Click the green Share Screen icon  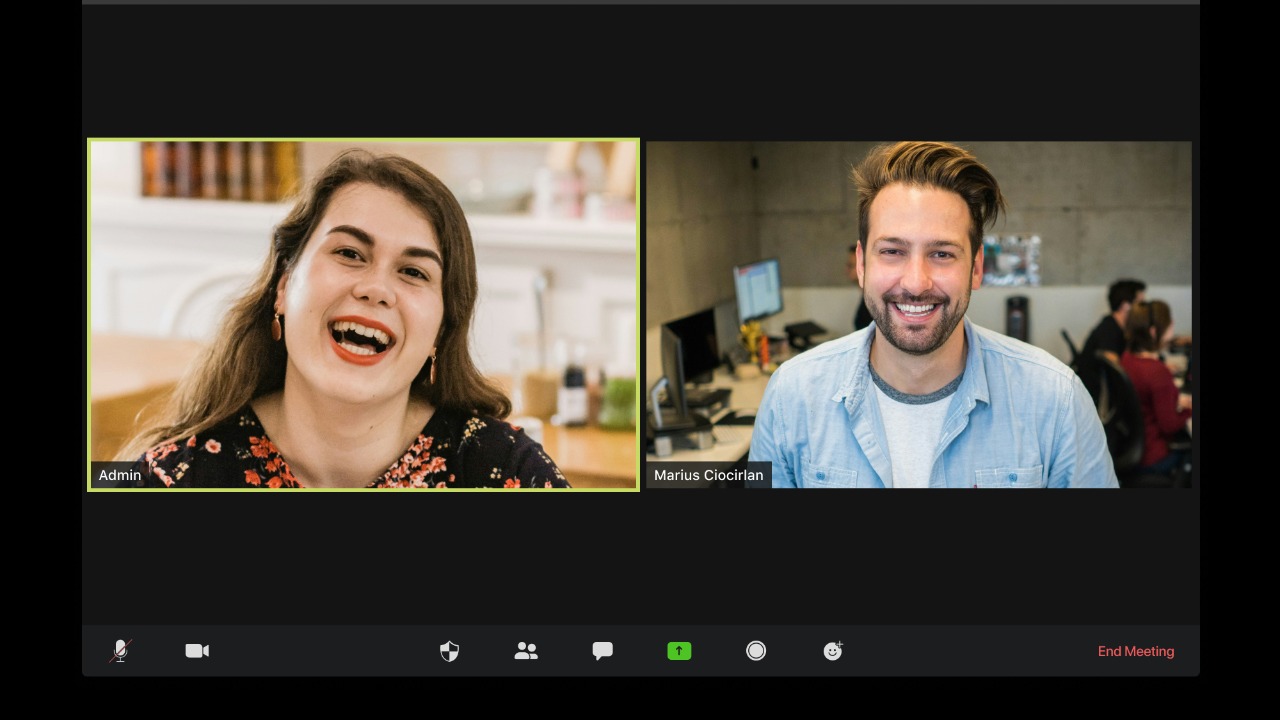pyautogui.click(x=679, y=651)
